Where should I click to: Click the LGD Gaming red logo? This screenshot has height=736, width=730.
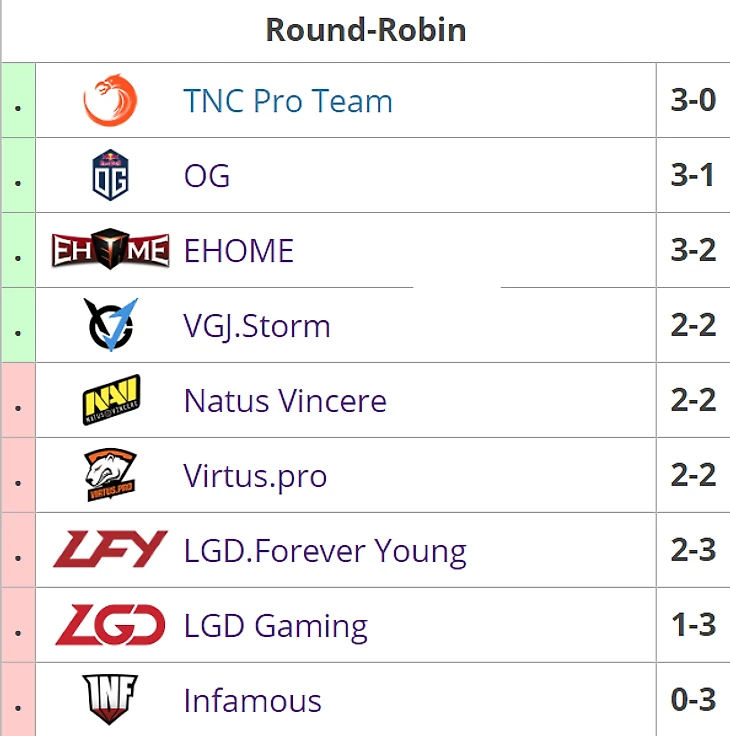[110, 625]
